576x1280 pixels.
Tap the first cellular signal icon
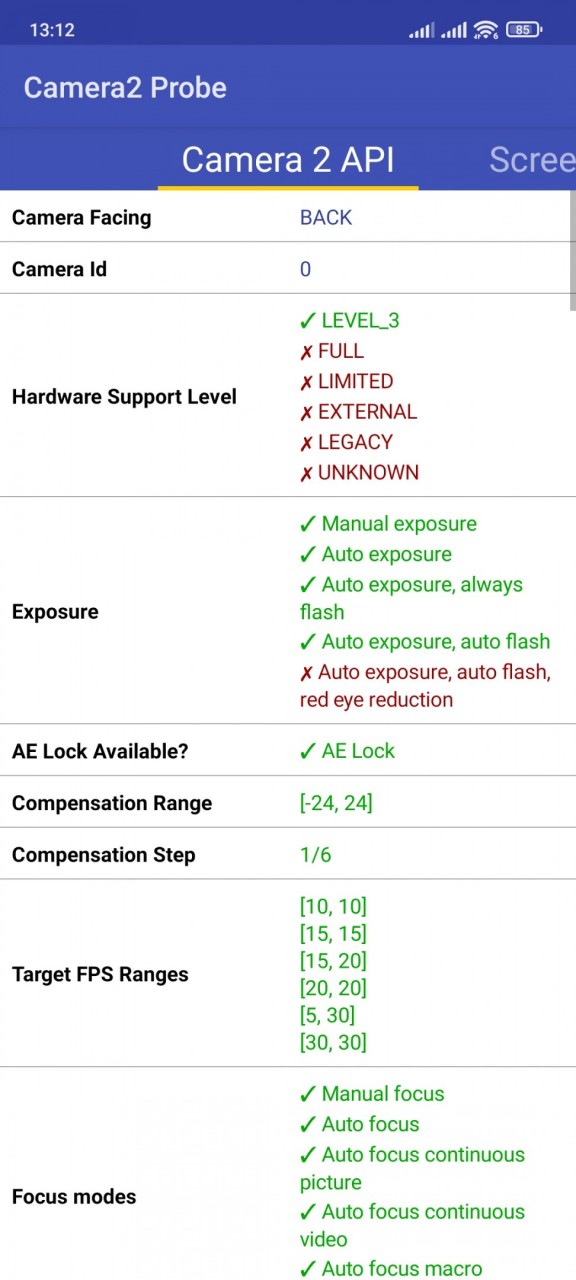point(421,30)
